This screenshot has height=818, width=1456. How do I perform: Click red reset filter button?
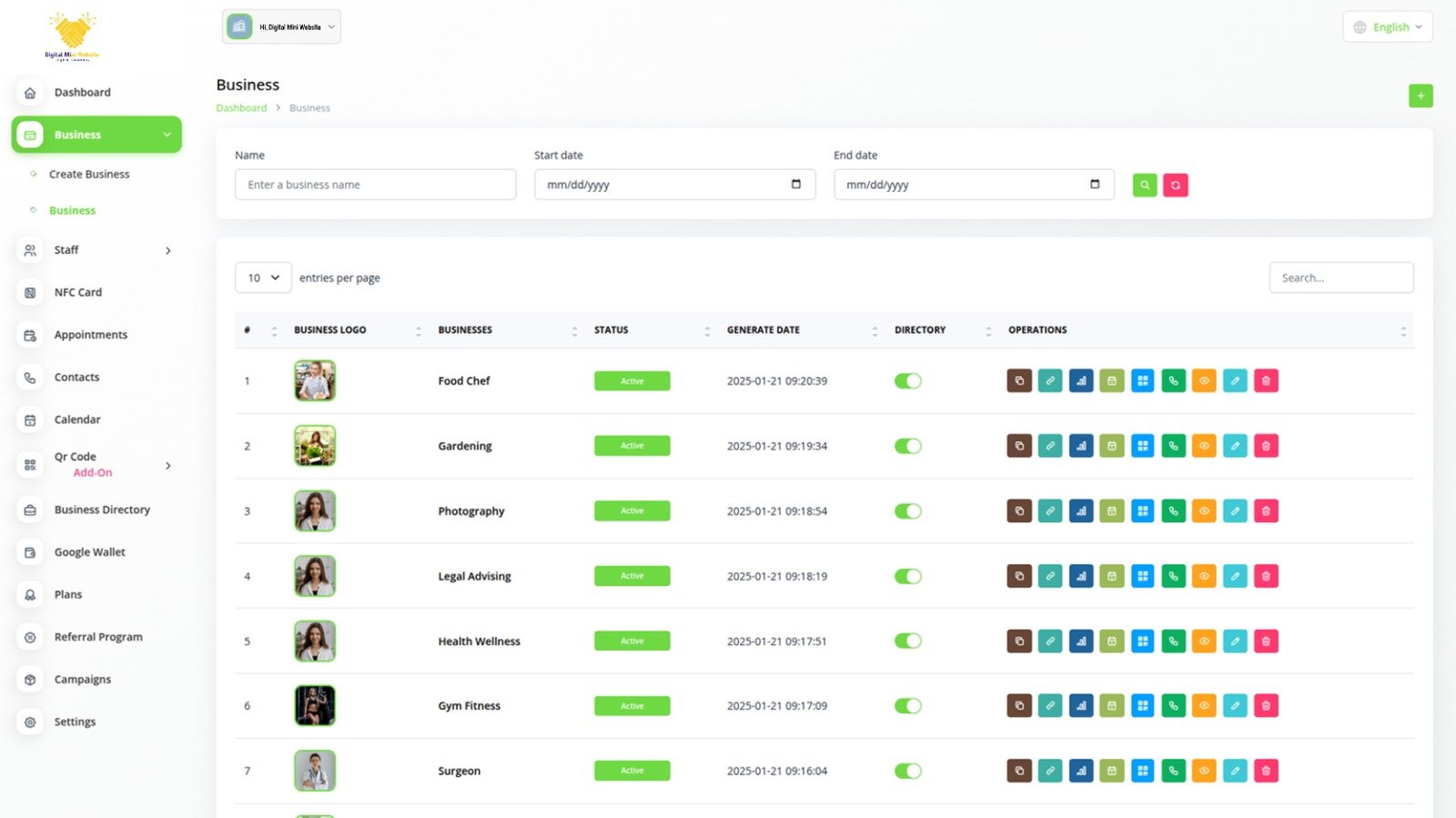[1176, 185]
